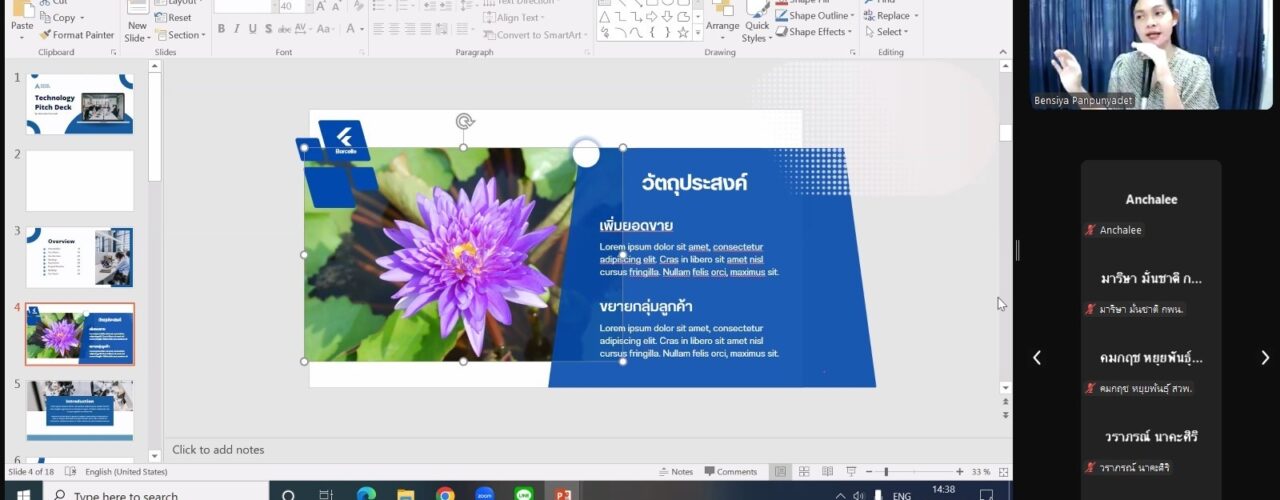
Task: Switch to Slide Sorter view
Action: coord(804,472)
